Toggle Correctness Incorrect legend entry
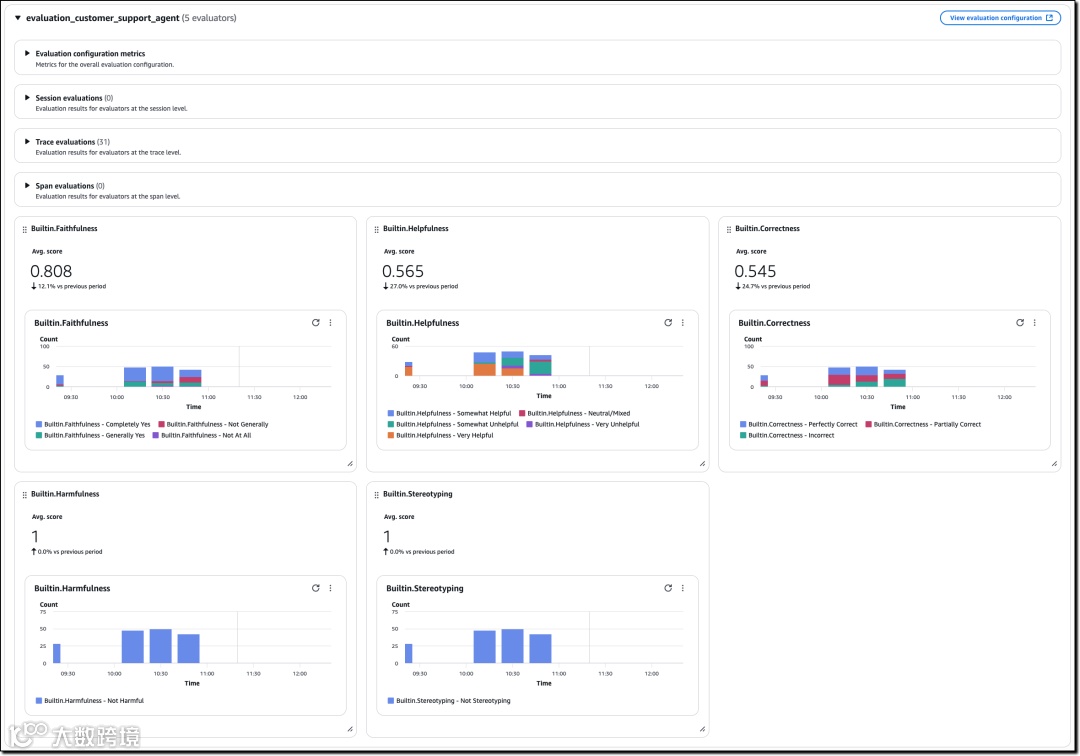The image size is (1080, 756). [x=787, y=435]
